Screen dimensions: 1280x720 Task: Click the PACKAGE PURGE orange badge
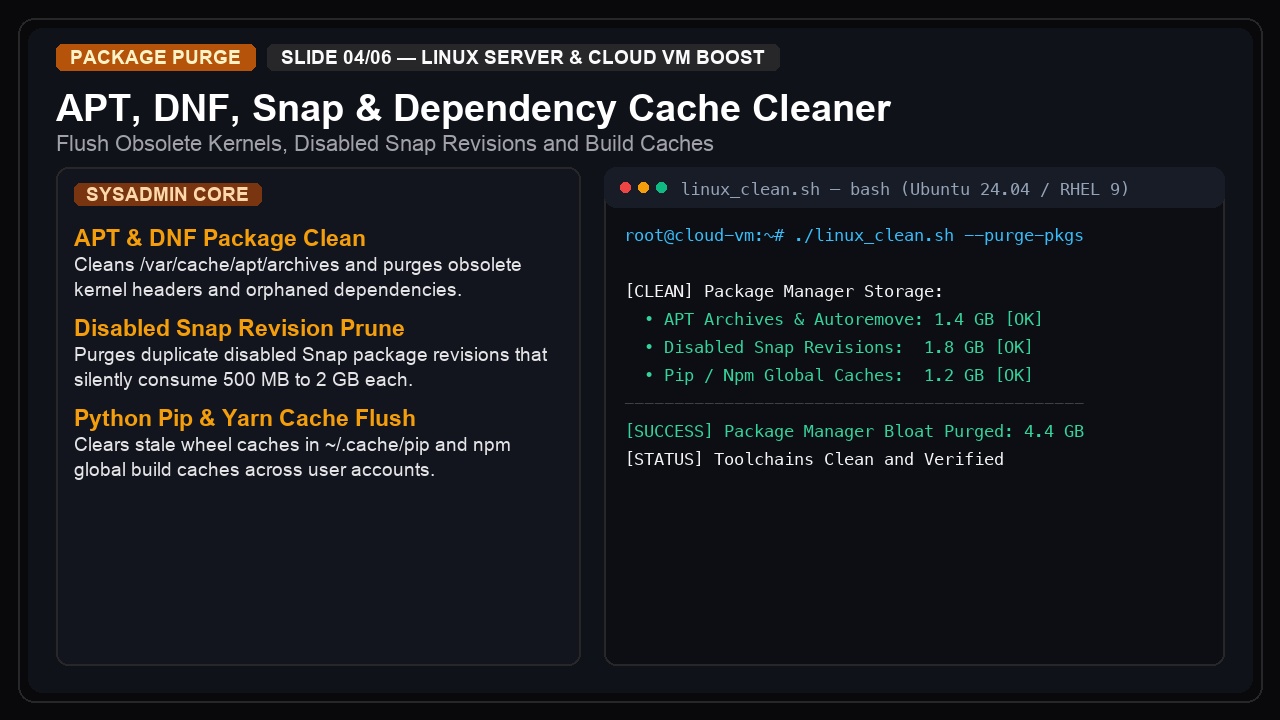pyautogui.click(x=156, y=57)
